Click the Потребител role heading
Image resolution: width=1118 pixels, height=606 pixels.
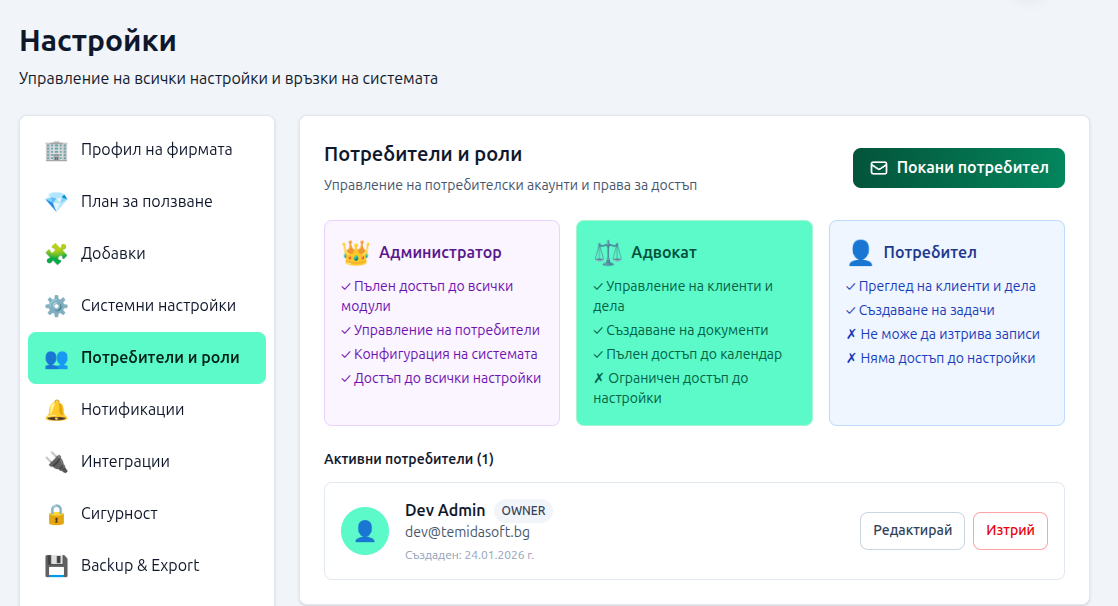(930, 252)
